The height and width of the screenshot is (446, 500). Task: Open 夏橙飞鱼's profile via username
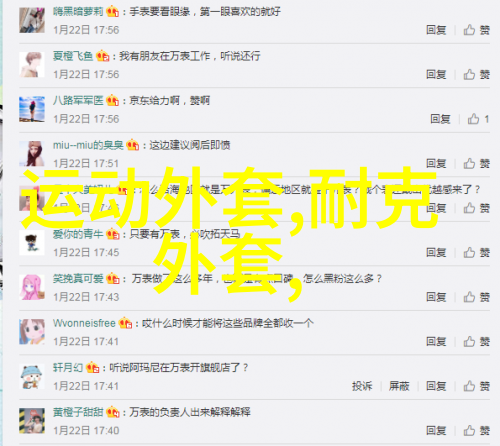pos(73,56)
